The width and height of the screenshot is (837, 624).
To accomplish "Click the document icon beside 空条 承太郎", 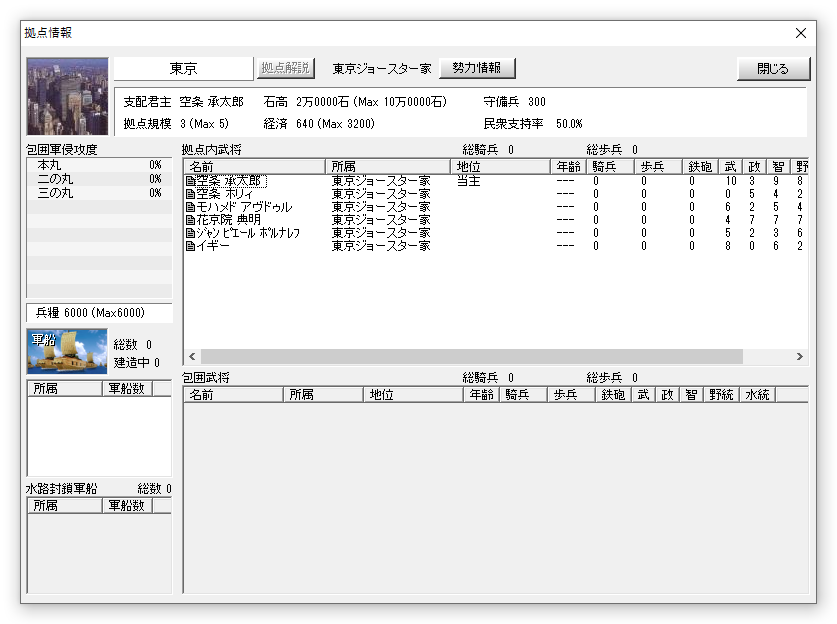I will (x=190, y=181).
